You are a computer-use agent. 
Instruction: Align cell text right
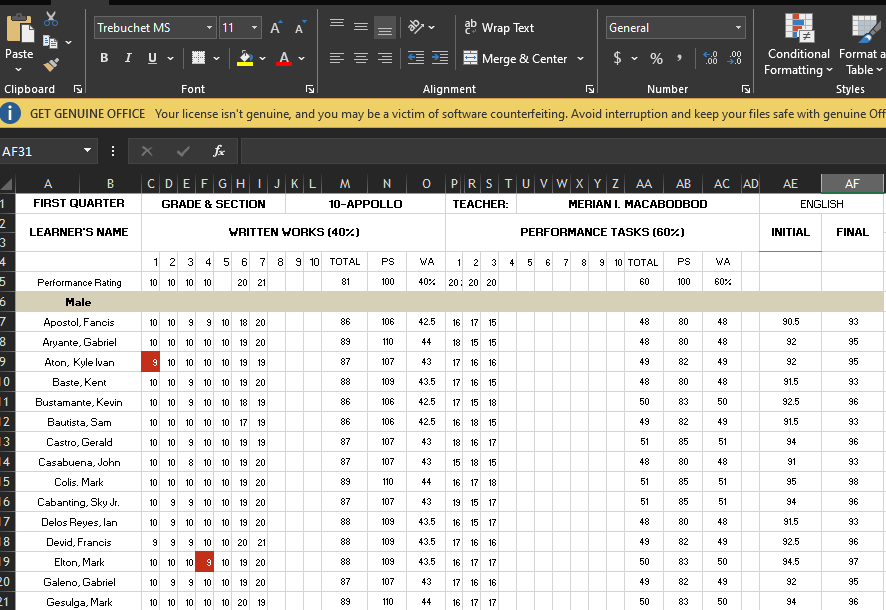385,58
